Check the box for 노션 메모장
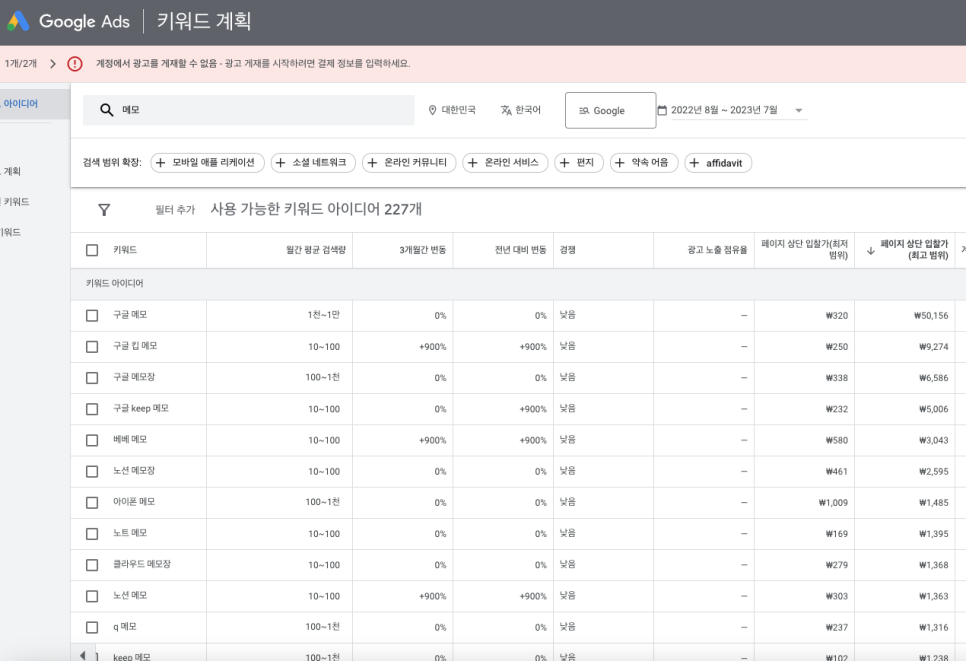Image resolution: width=966 pixels, height=661 pixels. [x=92, y=471]
